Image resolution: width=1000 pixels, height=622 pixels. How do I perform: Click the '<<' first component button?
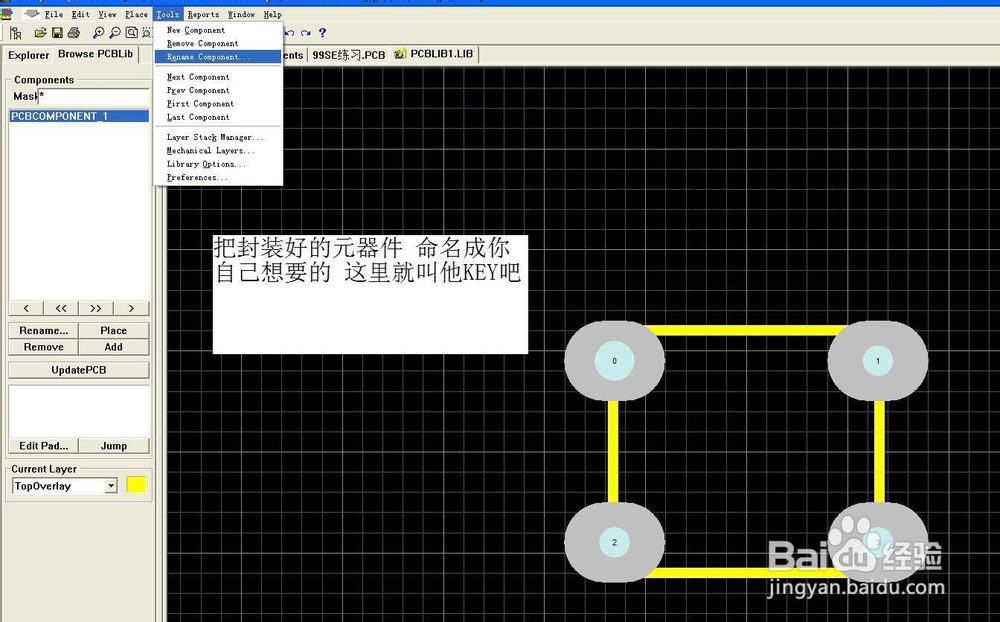pyautogui.click(x=61, y=308)
